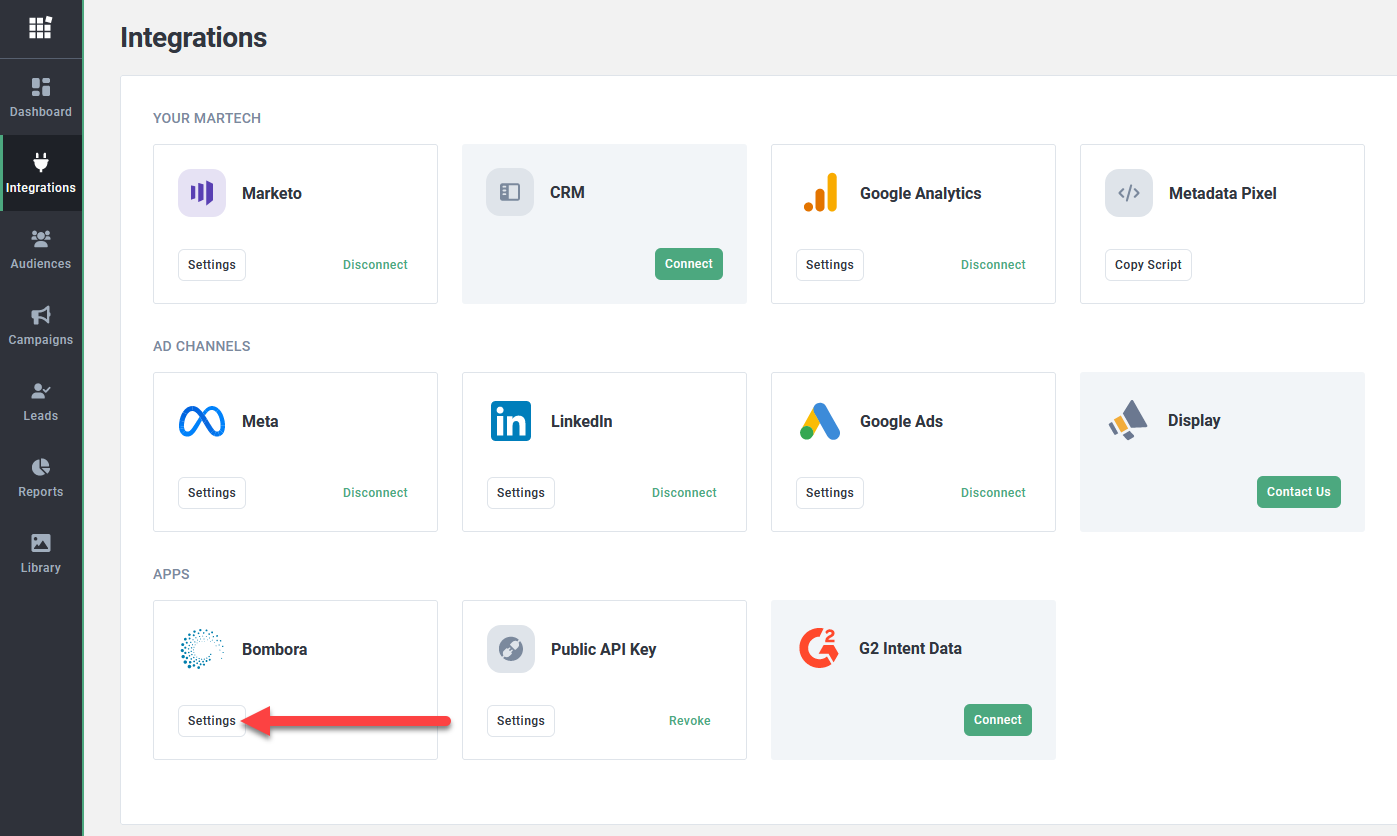The height and width of the screenshot is (836, 1397).
Task: Click the LinkedIn logo icon
Action: tap(511, 421)
